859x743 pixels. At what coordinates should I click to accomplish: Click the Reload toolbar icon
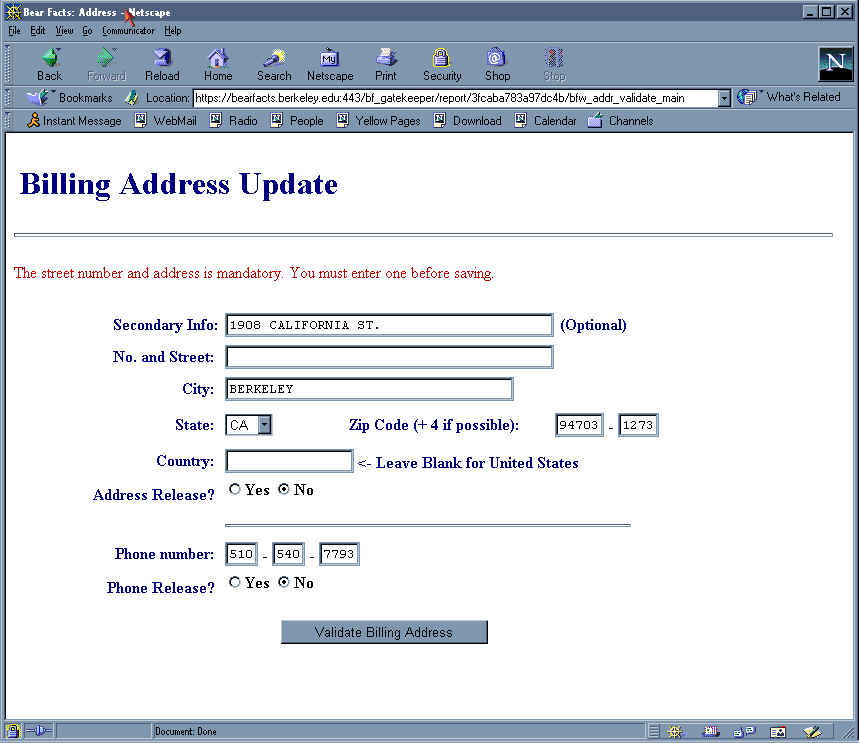coord(162,64)
